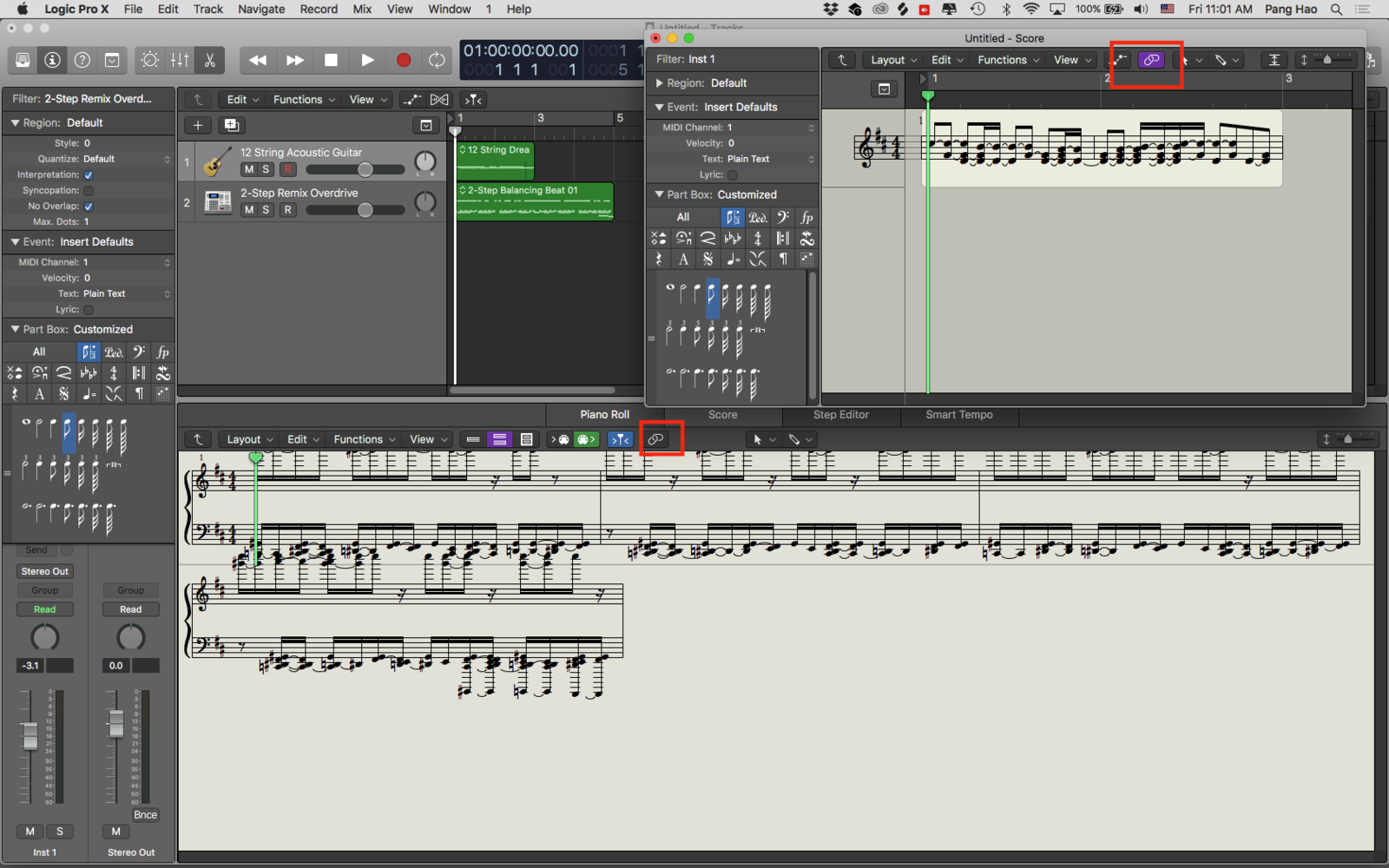Expand Region section in Score window

coord(660,83)
